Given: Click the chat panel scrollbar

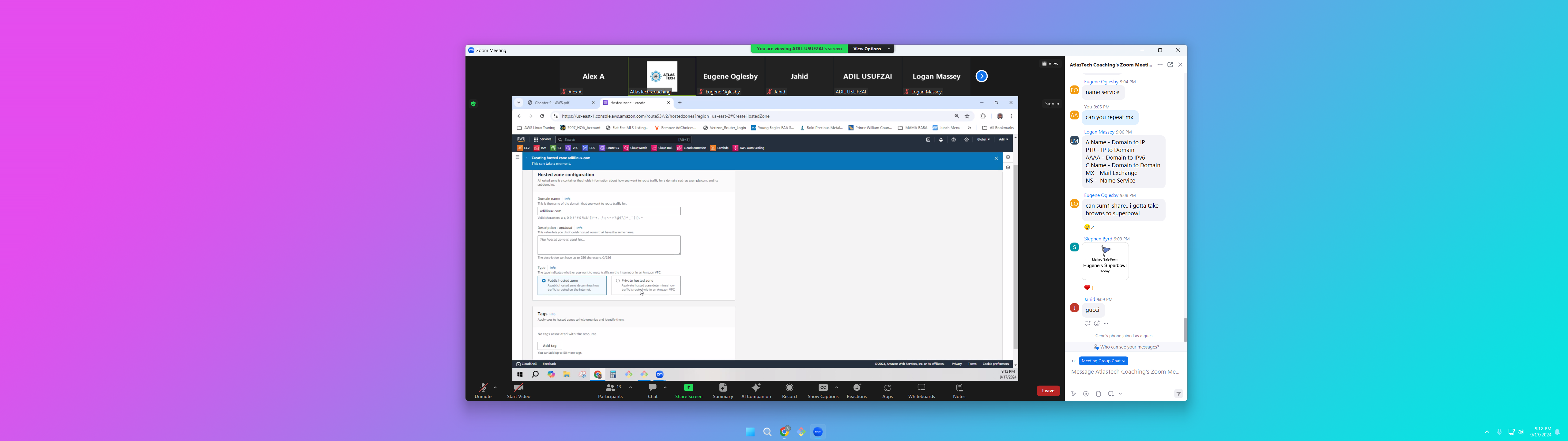Looking at the screenshot, I should tap(1185, 330).
